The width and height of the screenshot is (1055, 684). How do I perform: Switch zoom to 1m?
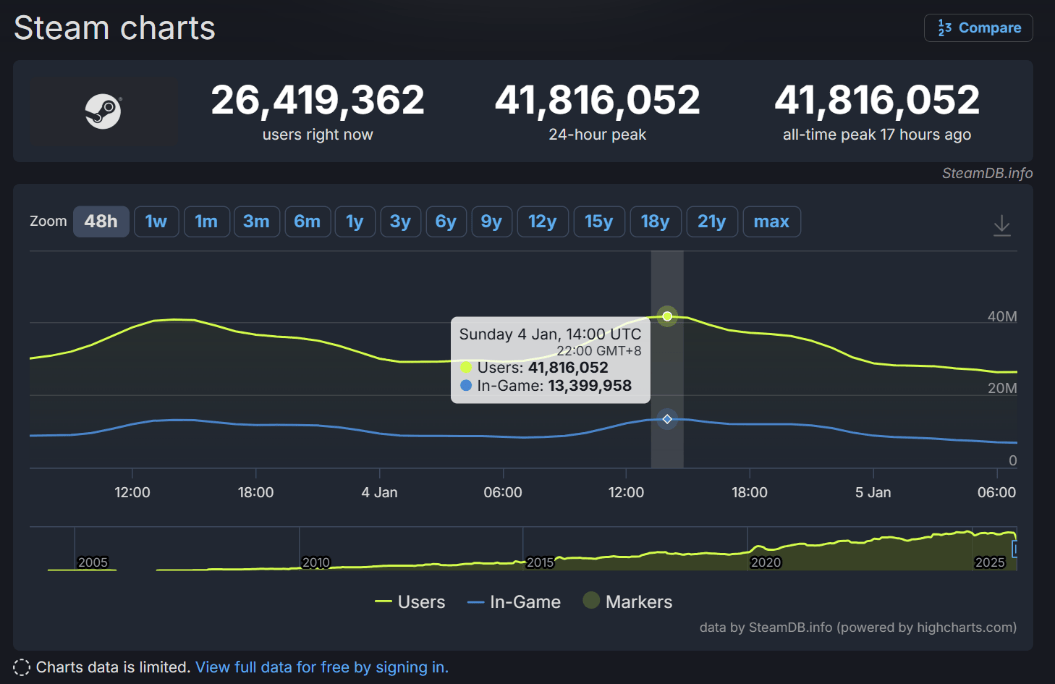pyautogui.click(x=206, y=221)
